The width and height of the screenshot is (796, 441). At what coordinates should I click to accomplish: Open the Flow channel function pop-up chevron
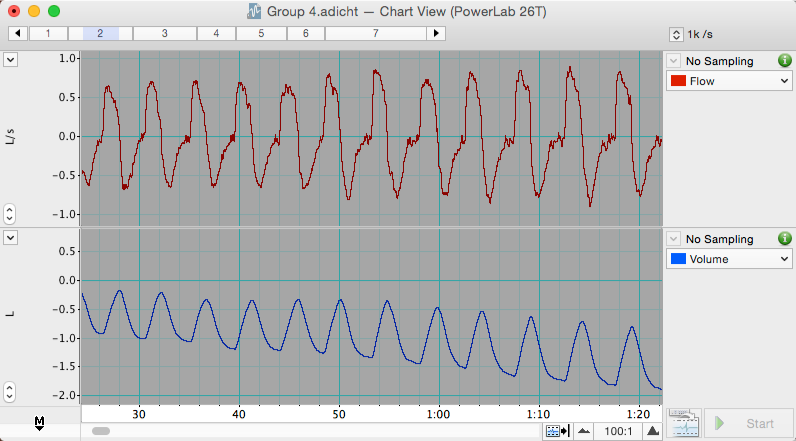click(11, 59)
